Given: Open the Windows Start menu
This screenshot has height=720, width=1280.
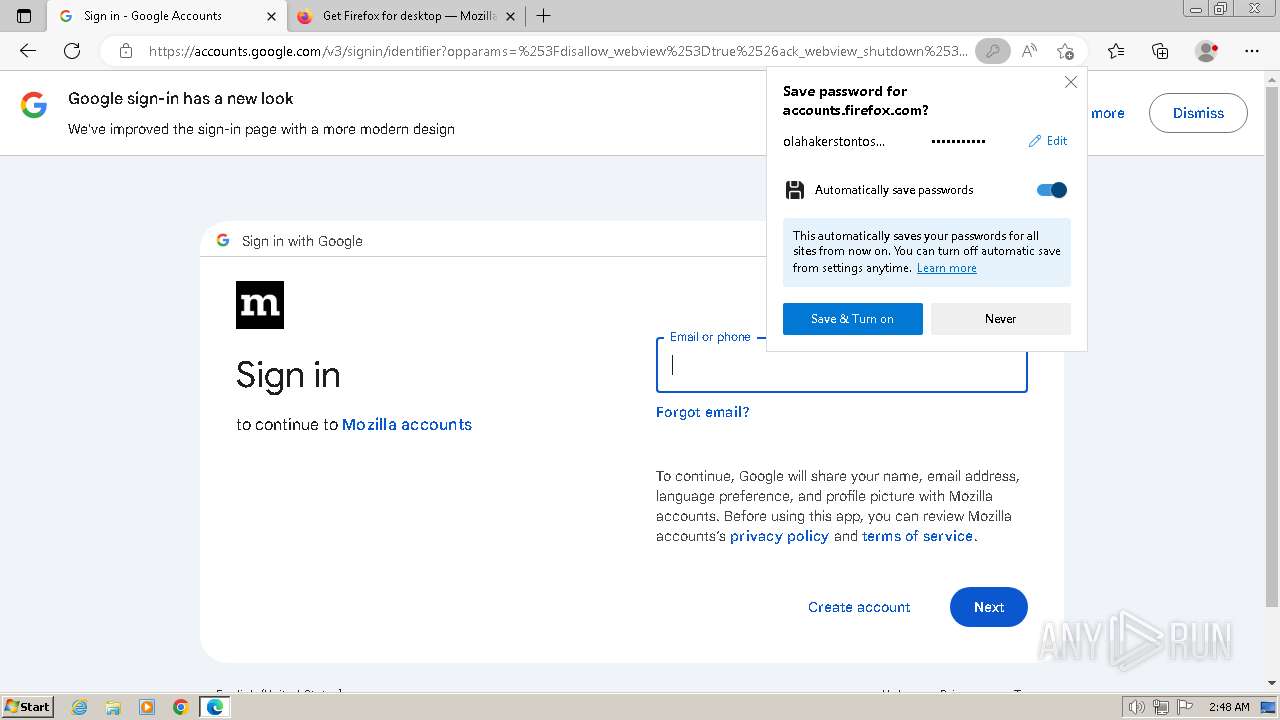Looking at the screenshot, I should (27, 707).
